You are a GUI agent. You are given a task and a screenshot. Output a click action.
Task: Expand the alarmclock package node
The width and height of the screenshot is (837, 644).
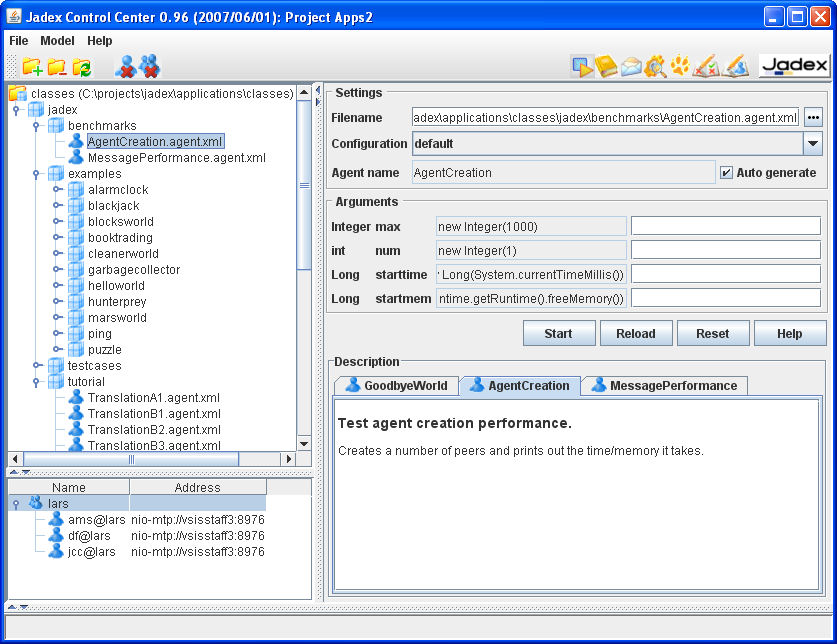coord(58,190)
